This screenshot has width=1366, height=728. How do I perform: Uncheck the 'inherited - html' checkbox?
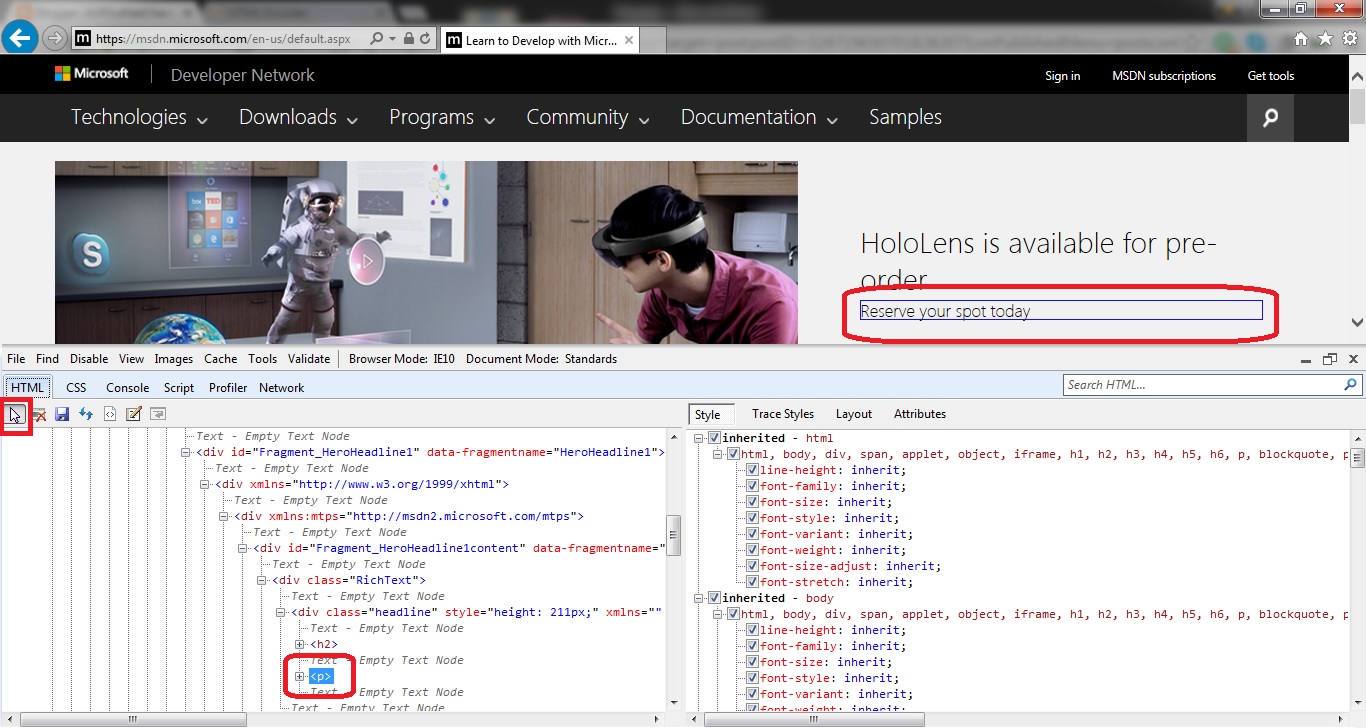click(x=714, y=438)
